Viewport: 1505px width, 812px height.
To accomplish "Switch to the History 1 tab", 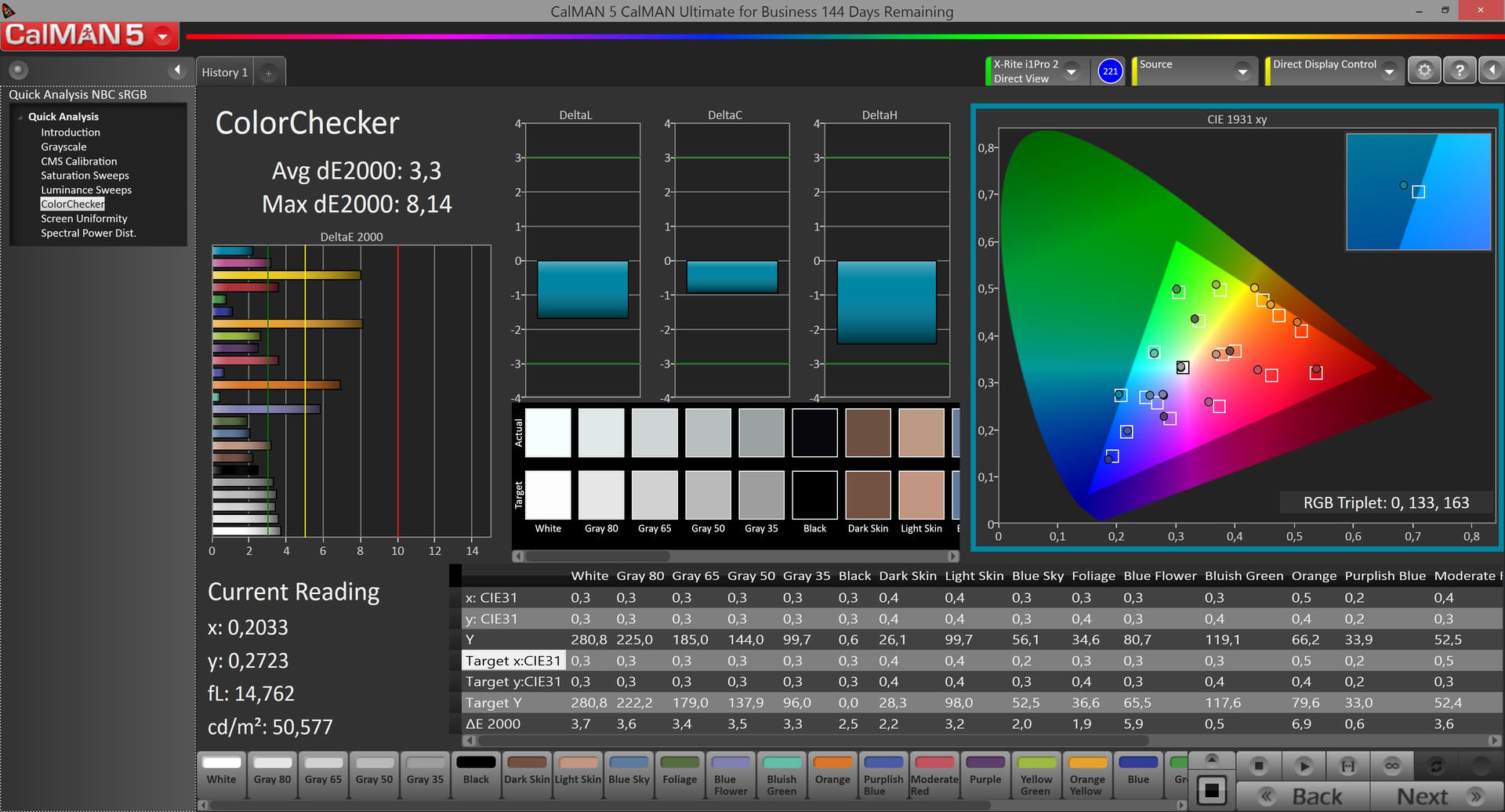I will pos(225,73).
